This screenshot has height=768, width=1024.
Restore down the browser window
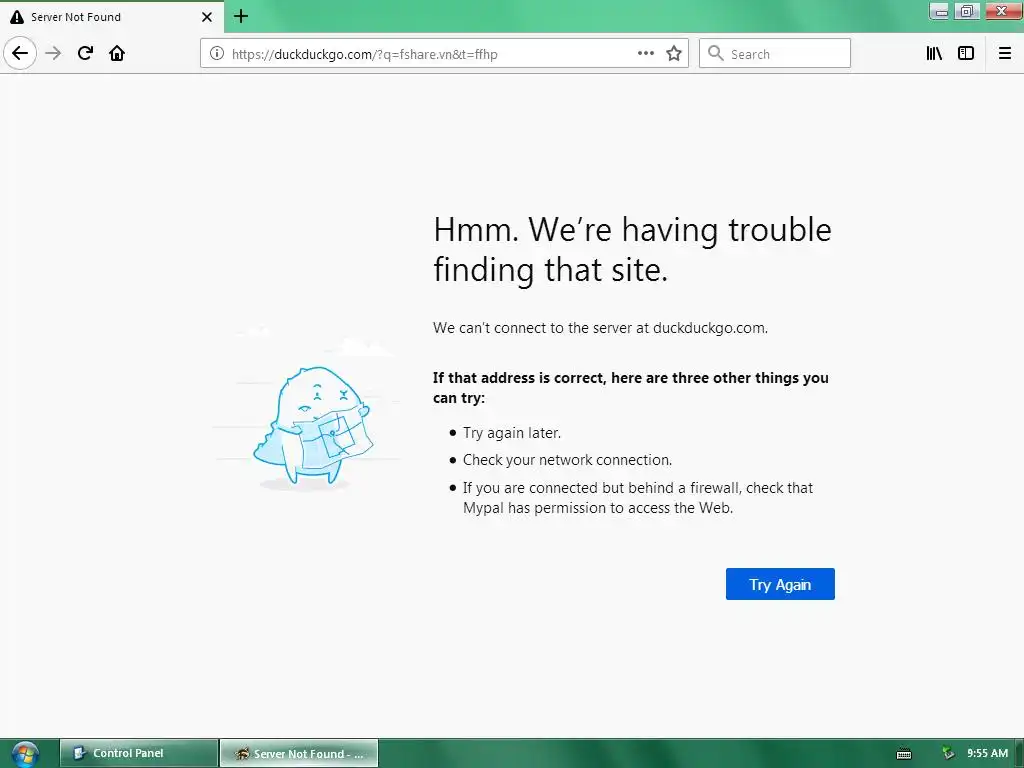pyautogui.click(x=967, y=11)
